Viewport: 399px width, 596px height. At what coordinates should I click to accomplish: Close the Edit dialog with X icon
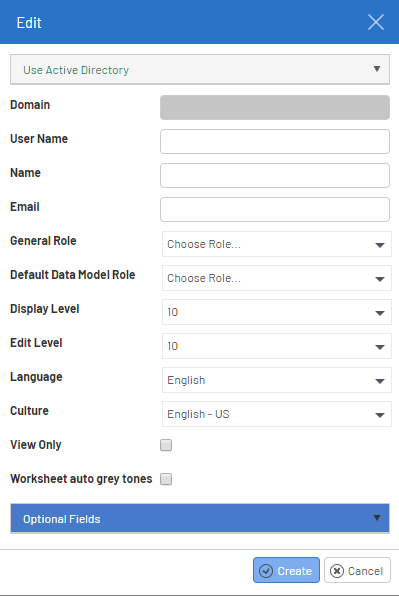click(376, 22)
